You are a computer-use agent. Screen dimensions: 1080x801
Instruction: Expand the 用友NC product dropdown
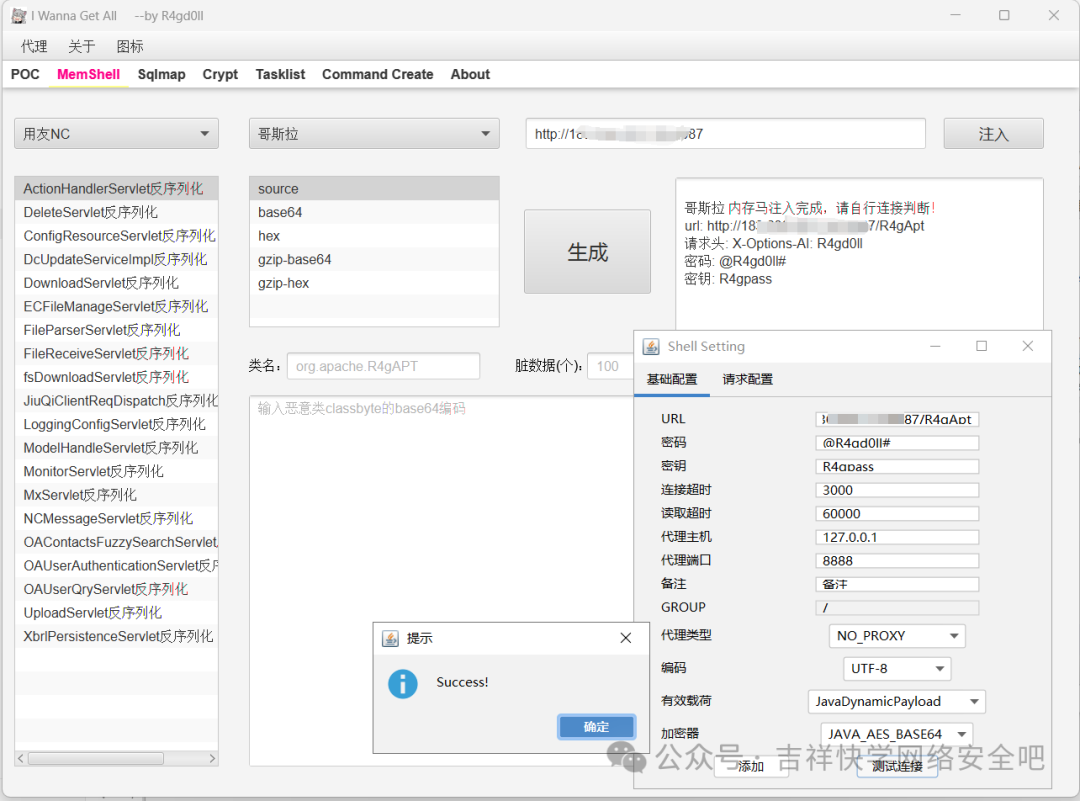click(116, 134)
